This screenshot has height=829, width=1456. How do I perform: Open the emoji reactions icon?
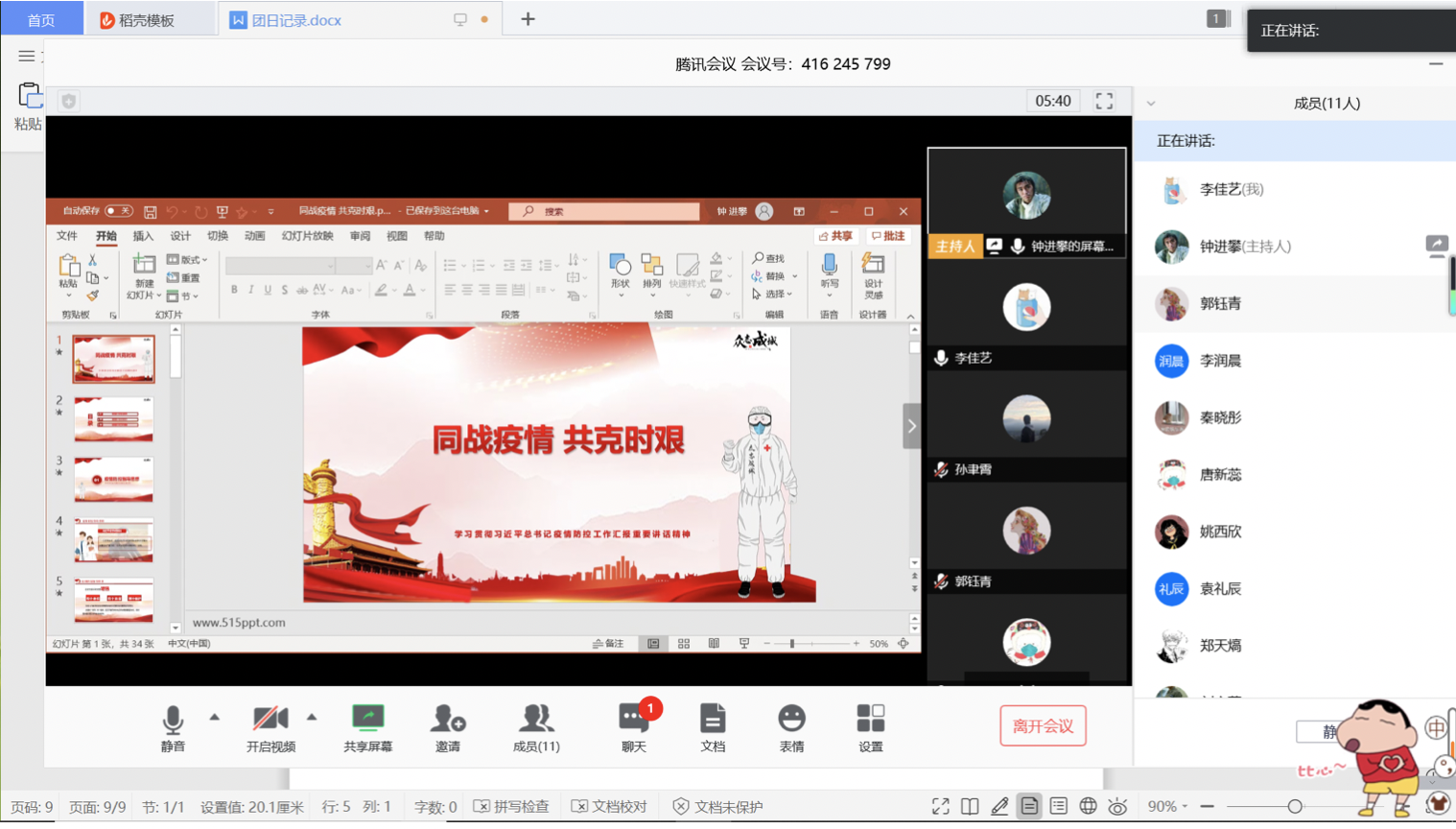pyautogui.click(x=791, y=720)
